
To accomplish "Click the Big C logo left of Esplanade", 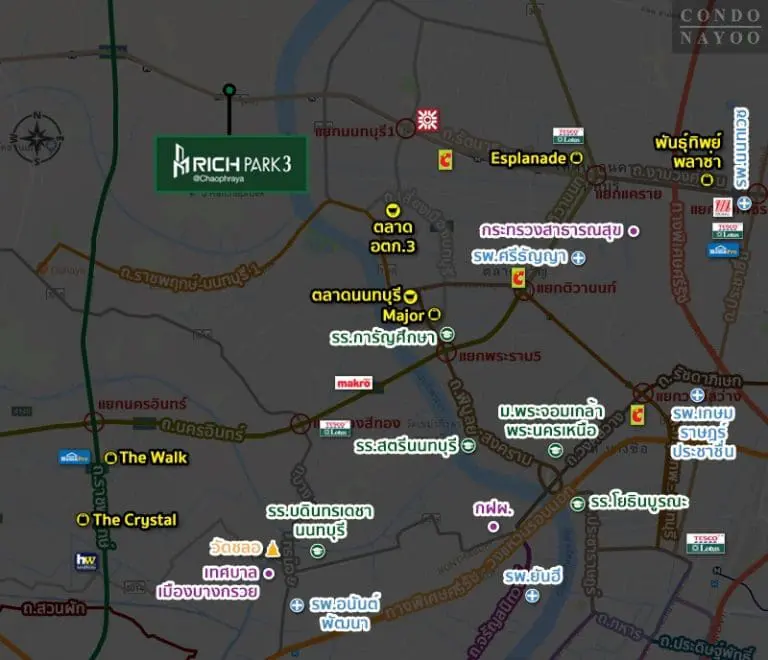I will [445, 160].
